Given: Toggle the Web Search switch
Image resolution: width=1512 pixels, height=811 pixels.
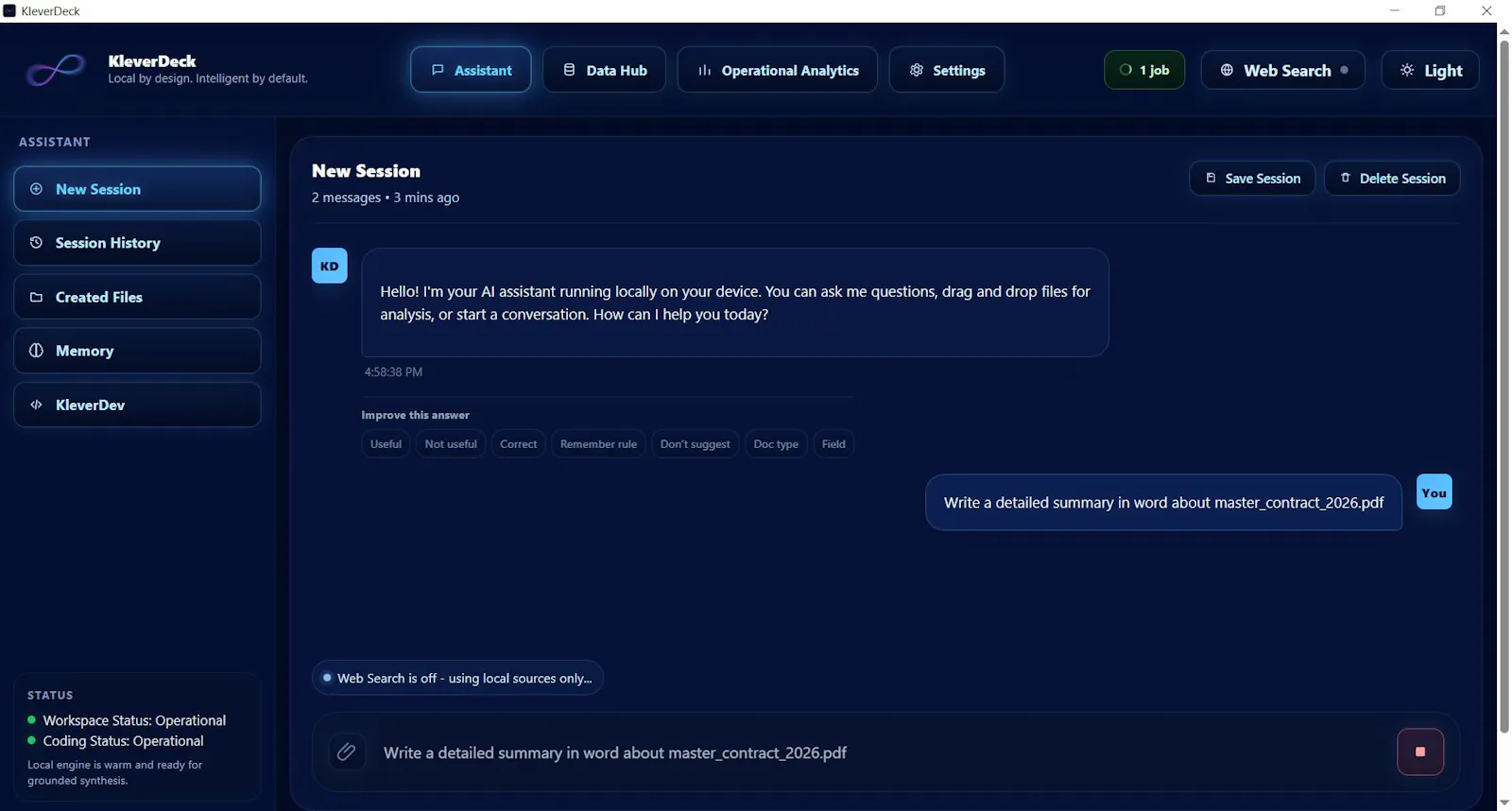Looking at the screenshot, I should (1283, 70).
